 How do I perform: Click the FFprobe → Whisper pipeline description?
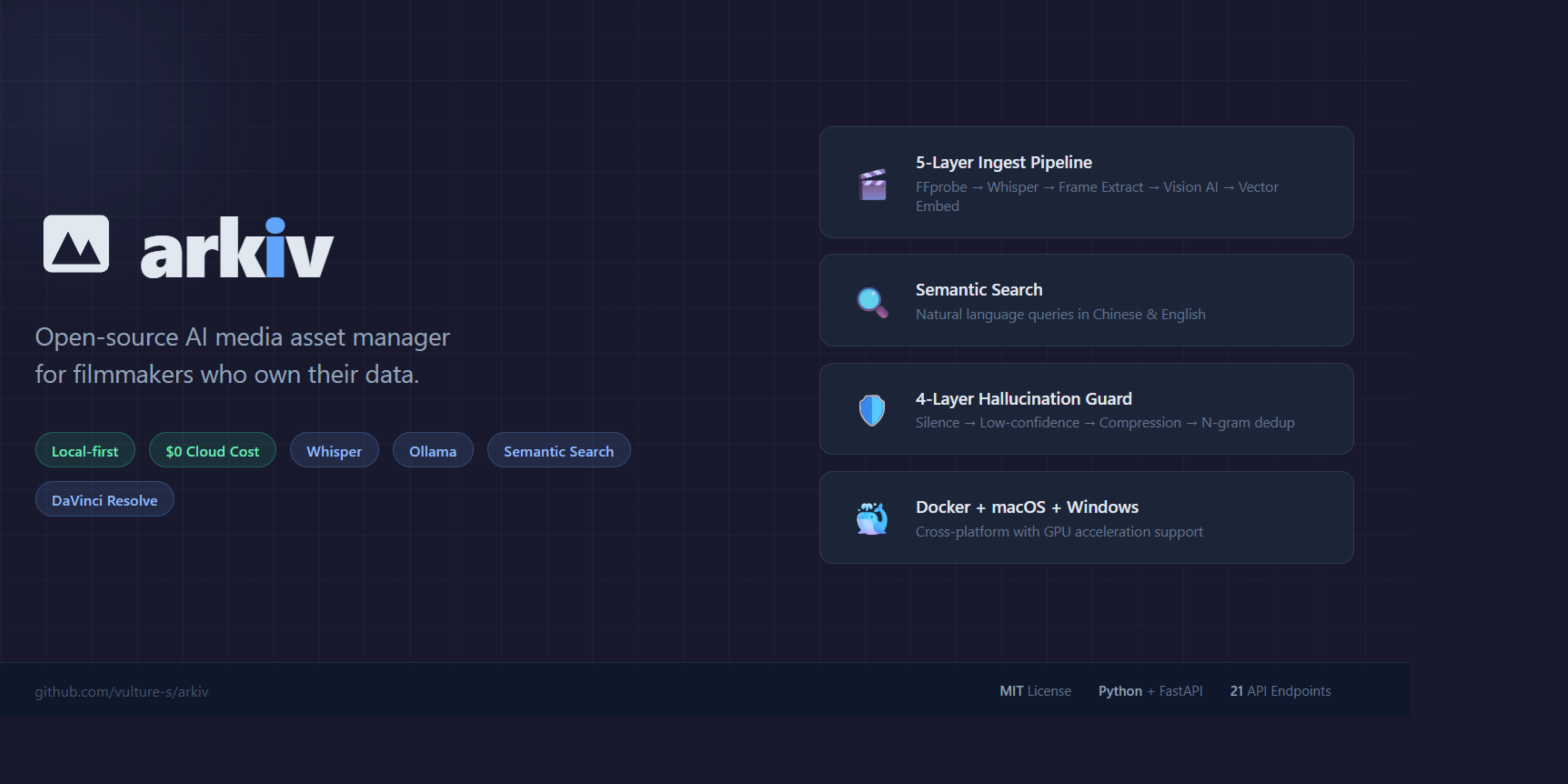tap(1097, 197)
